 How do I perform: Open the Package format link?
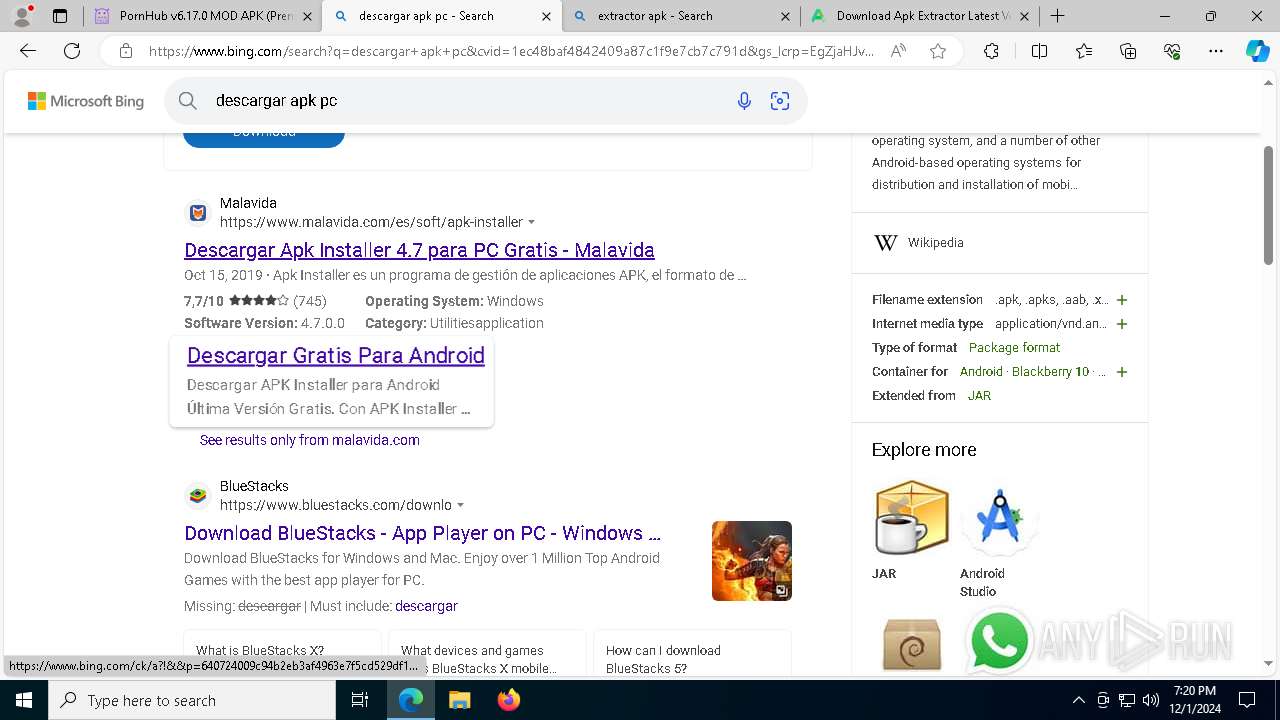[1014, 348]
